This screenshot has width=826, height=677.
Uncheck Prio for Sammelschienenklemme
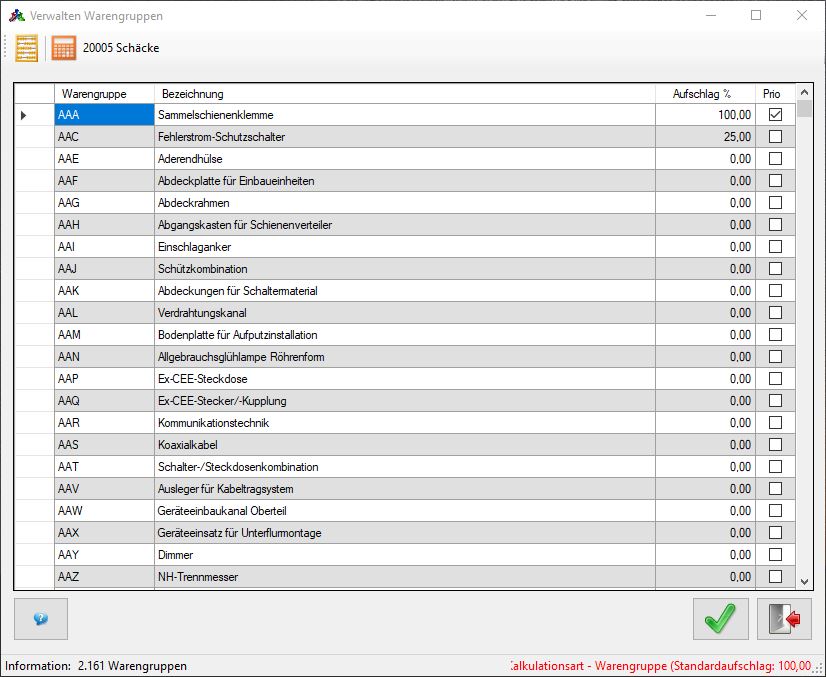click(x=775, y=114)
